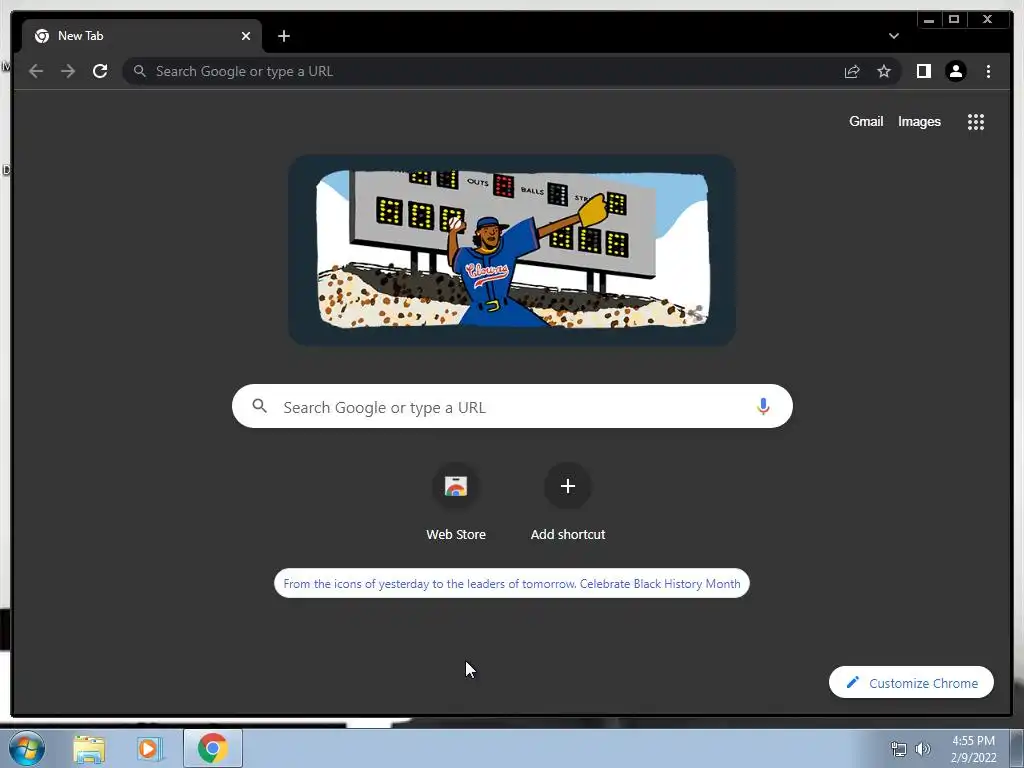Open the Chrome profile avatar
Viewport: 1024px width, 768px height.
click(x=955, y=71)
